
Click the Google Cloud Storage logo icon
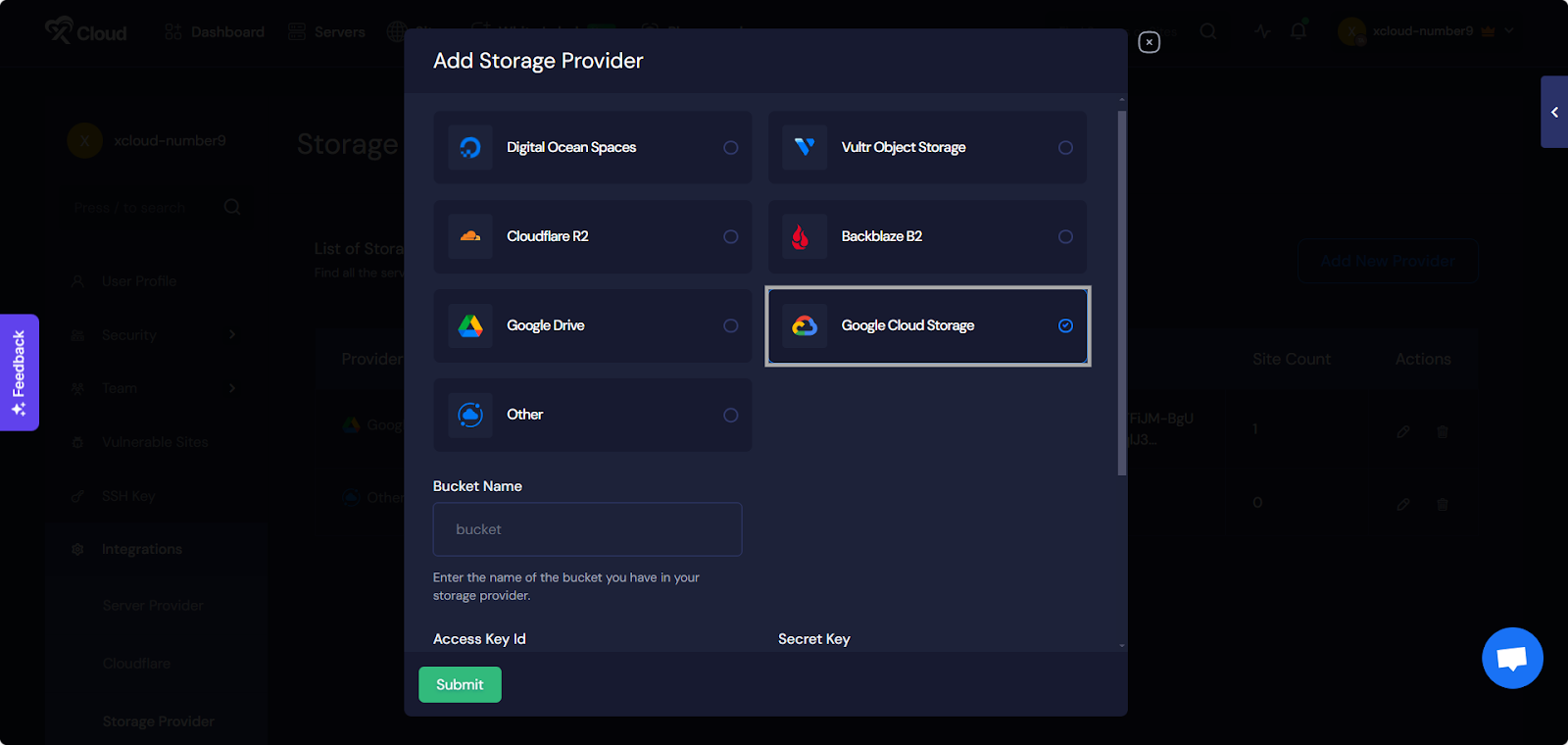click(805, 325)
